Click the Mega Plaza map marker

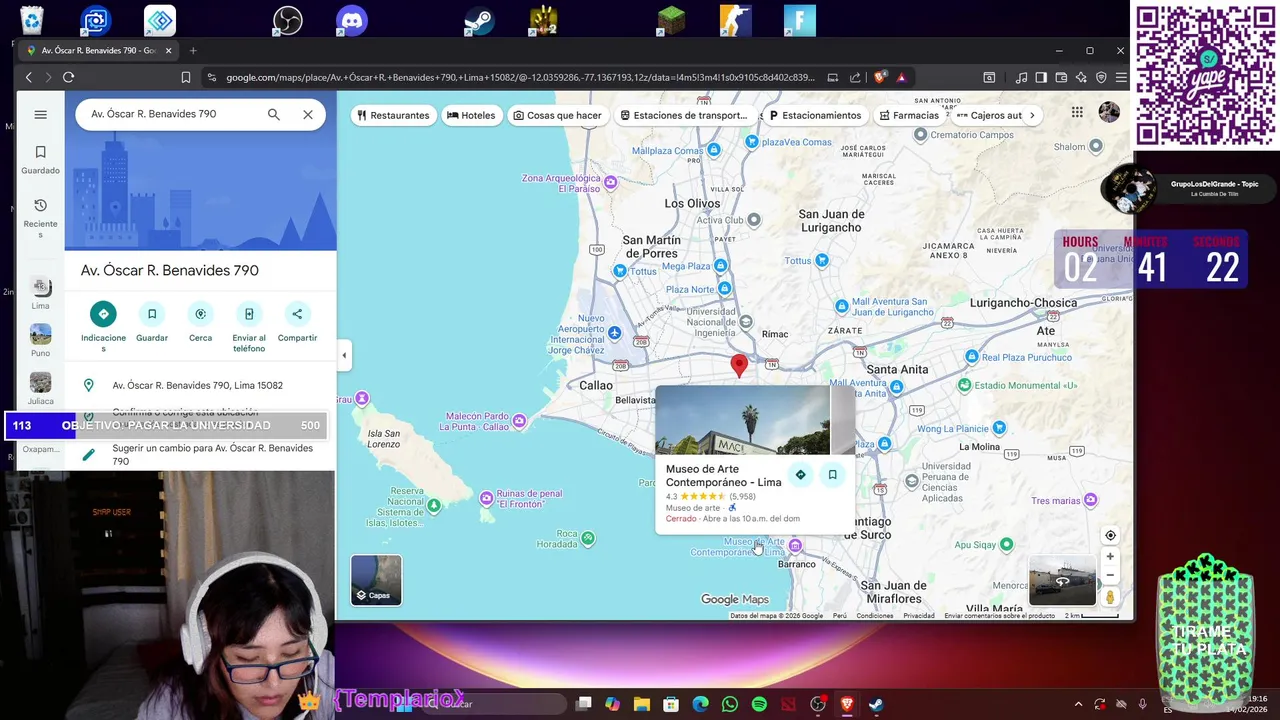(722, 266)
